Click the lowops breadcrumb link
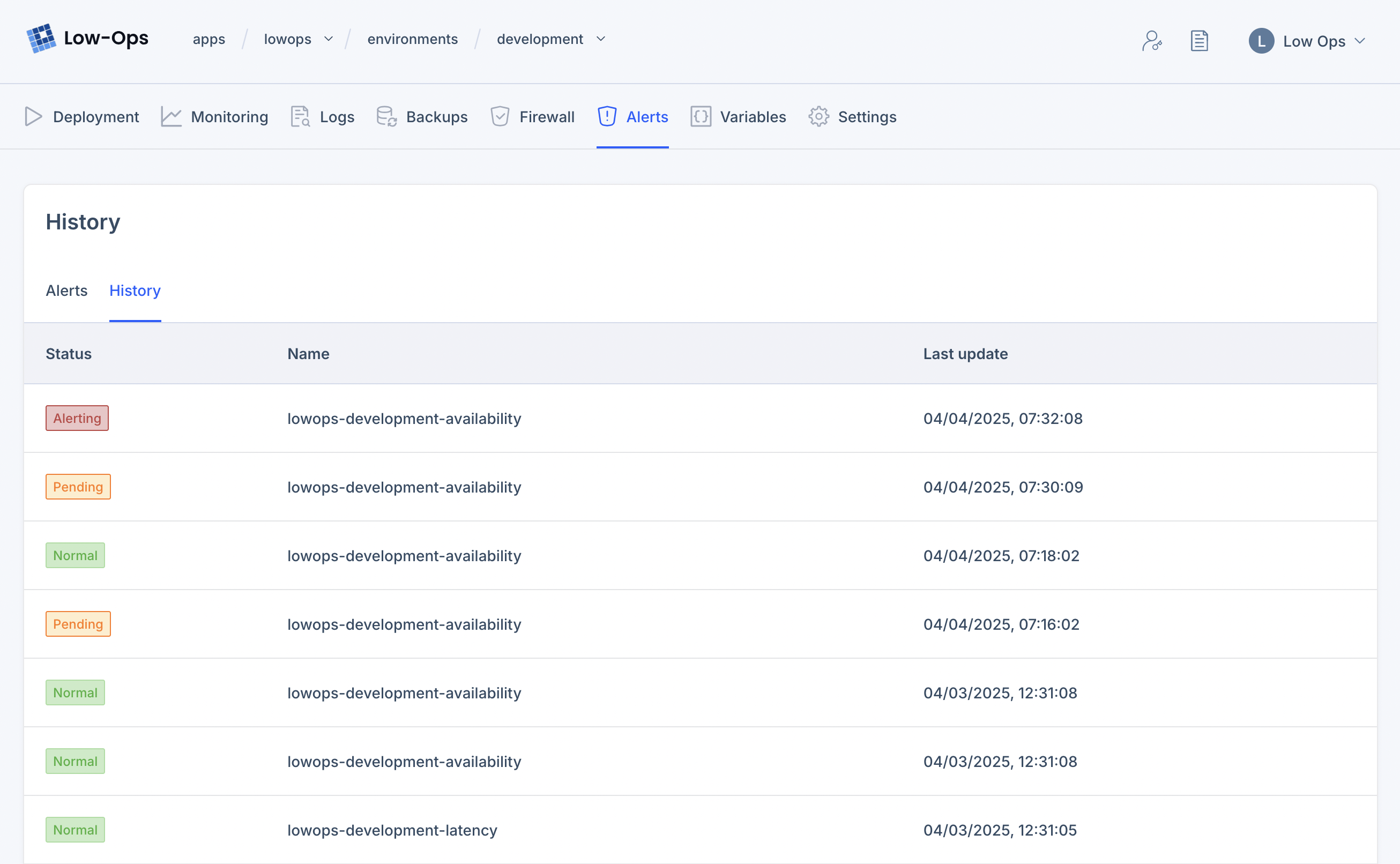 point(287,39)
